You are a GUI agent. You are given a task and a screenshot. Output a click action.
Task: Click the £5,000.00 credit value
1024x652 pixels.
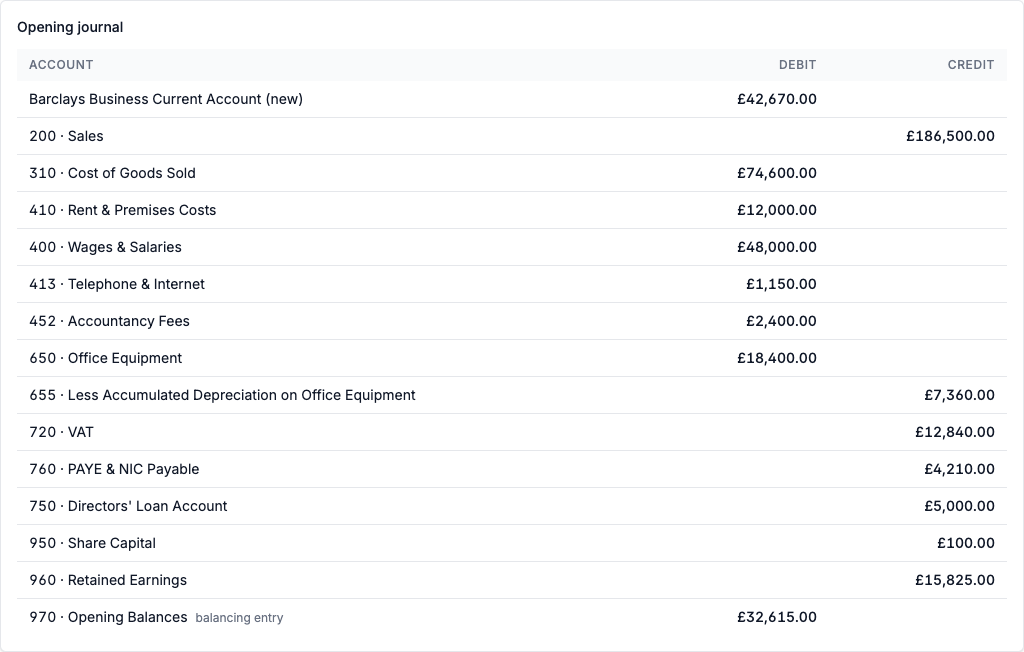click(x=959, y=506)
